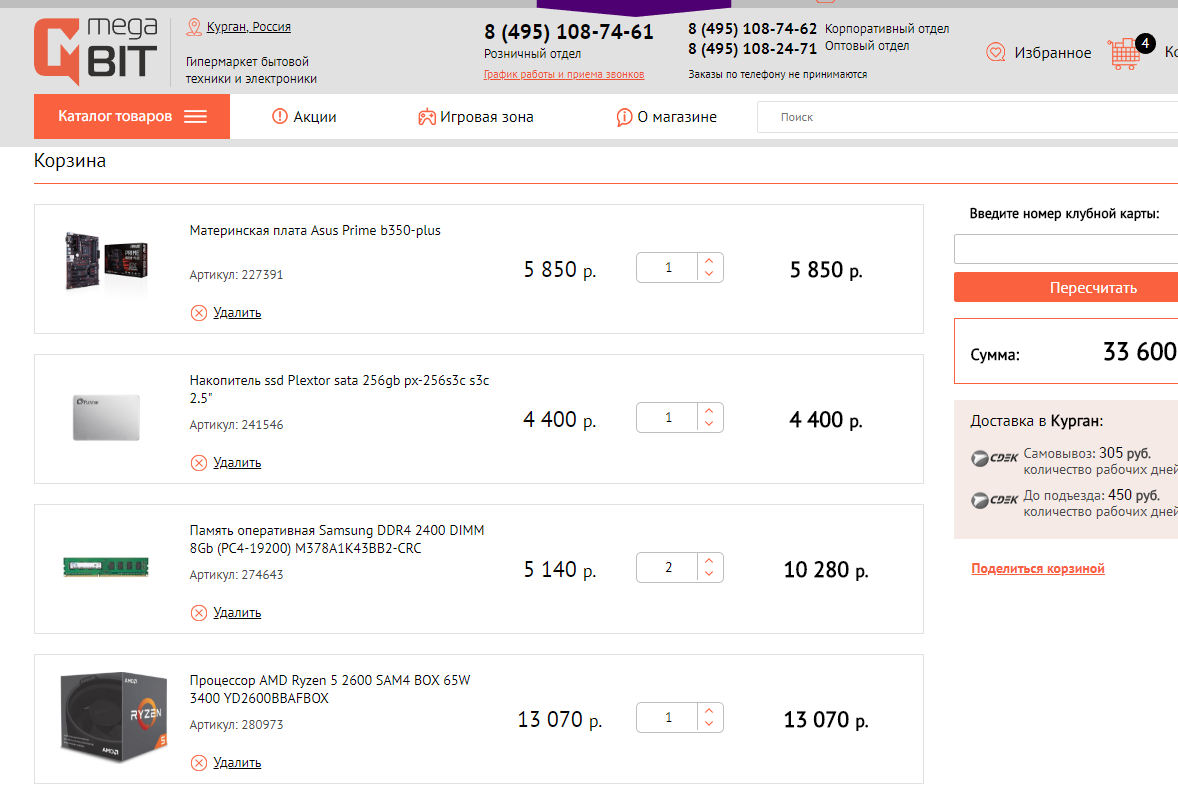Click the info icon beside О магазине

(x=624, y=117)
